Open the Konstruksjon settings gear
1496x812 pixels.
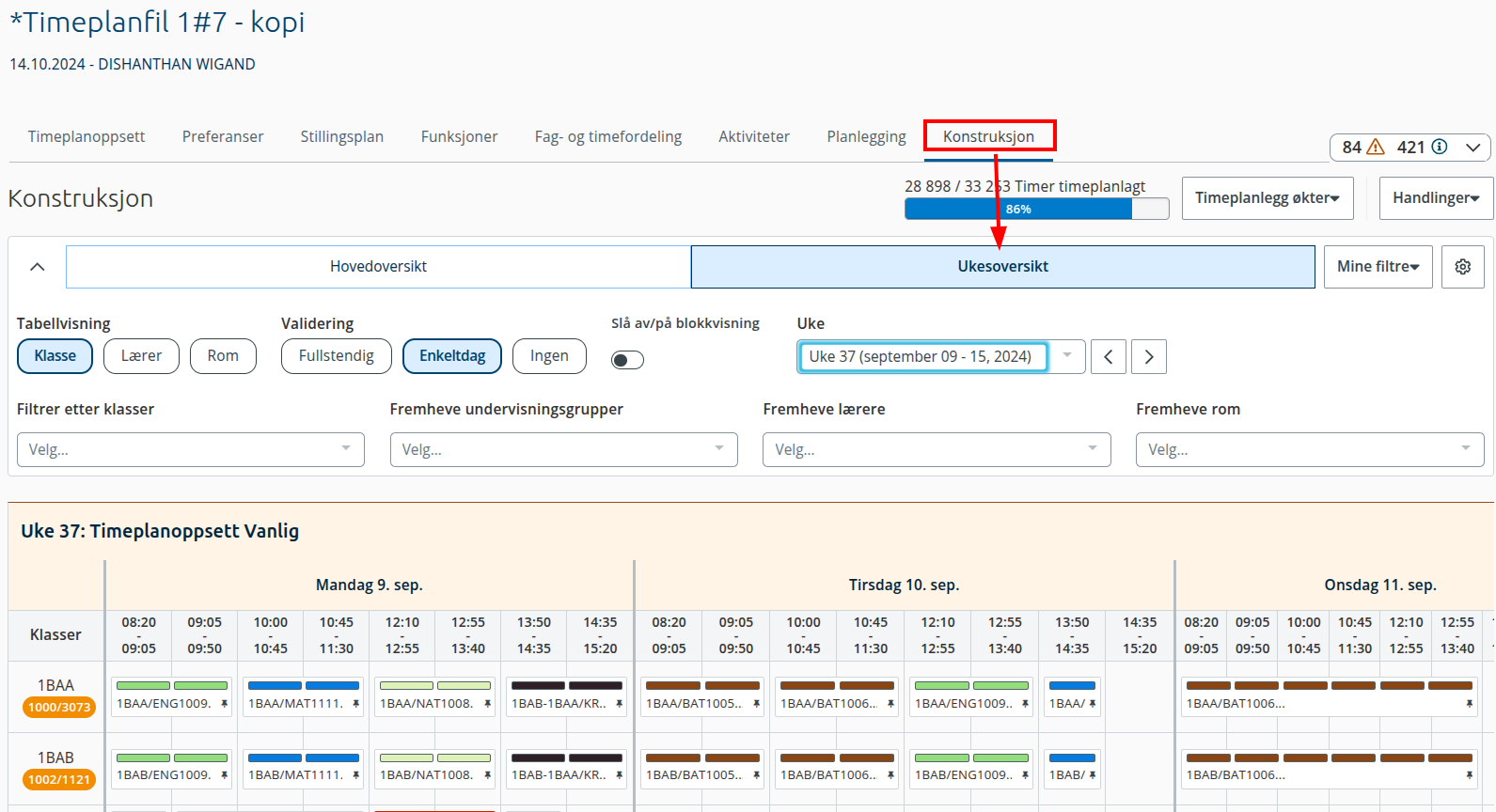[1463, 267]
